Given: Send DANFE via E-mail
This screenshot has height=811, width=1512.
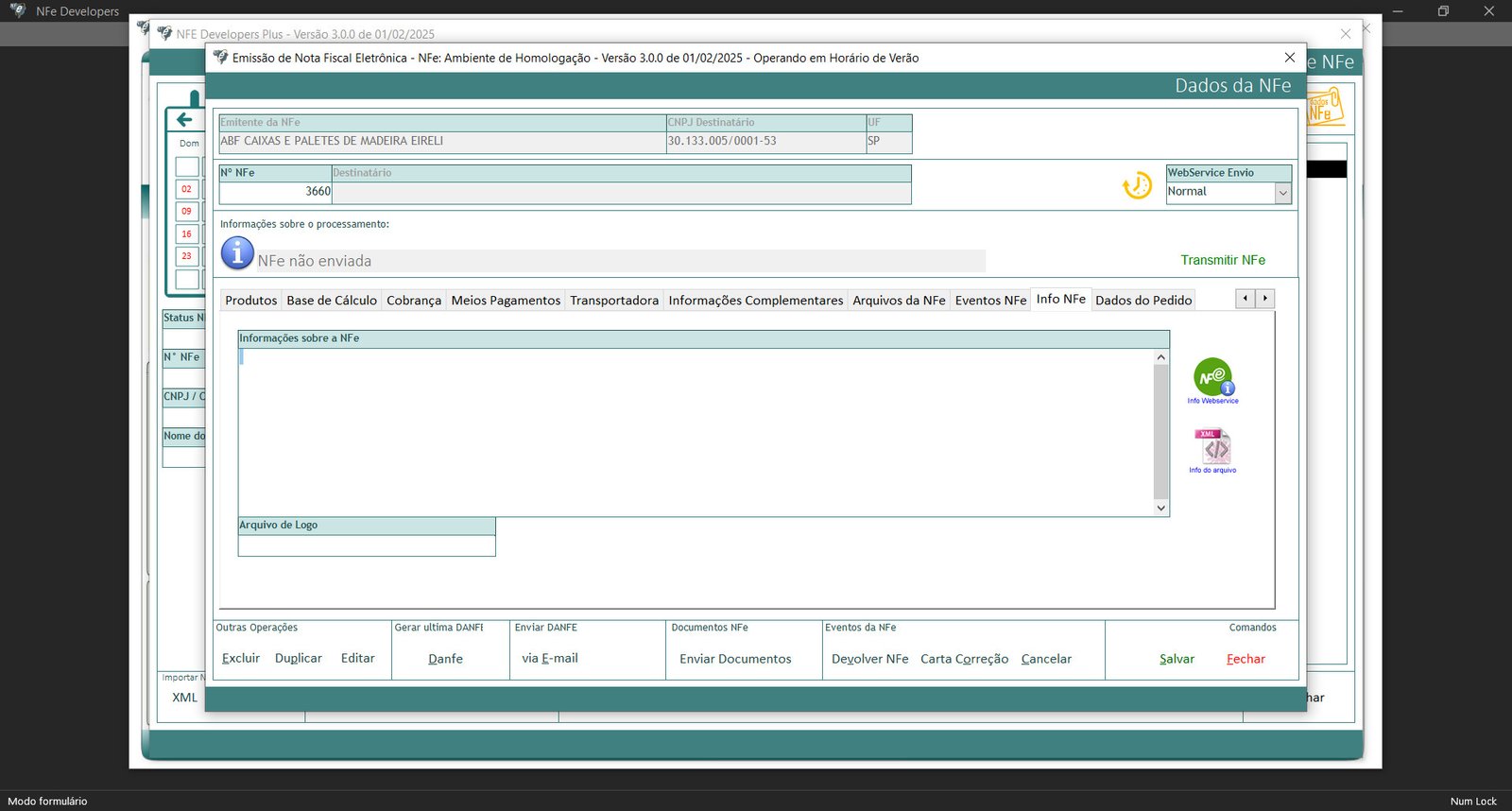Looking at the screenshot, I should (x=549, y=659).
